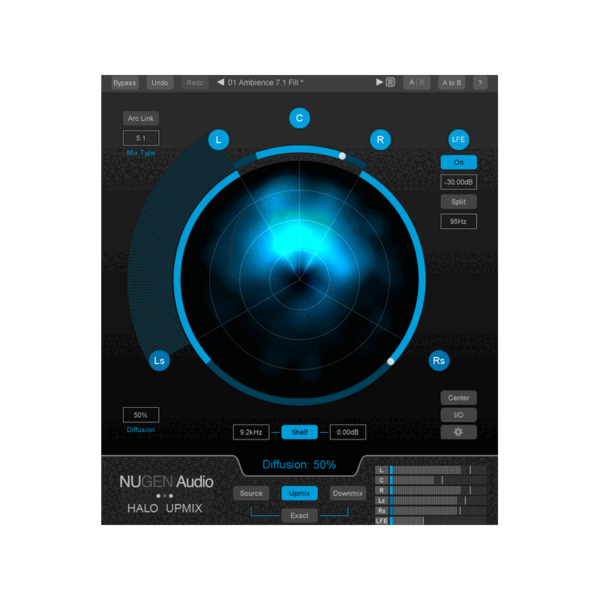Click the 9.2kHz shelf frequency field
Viewport: 600px width, 600px height.
point(251,432)
